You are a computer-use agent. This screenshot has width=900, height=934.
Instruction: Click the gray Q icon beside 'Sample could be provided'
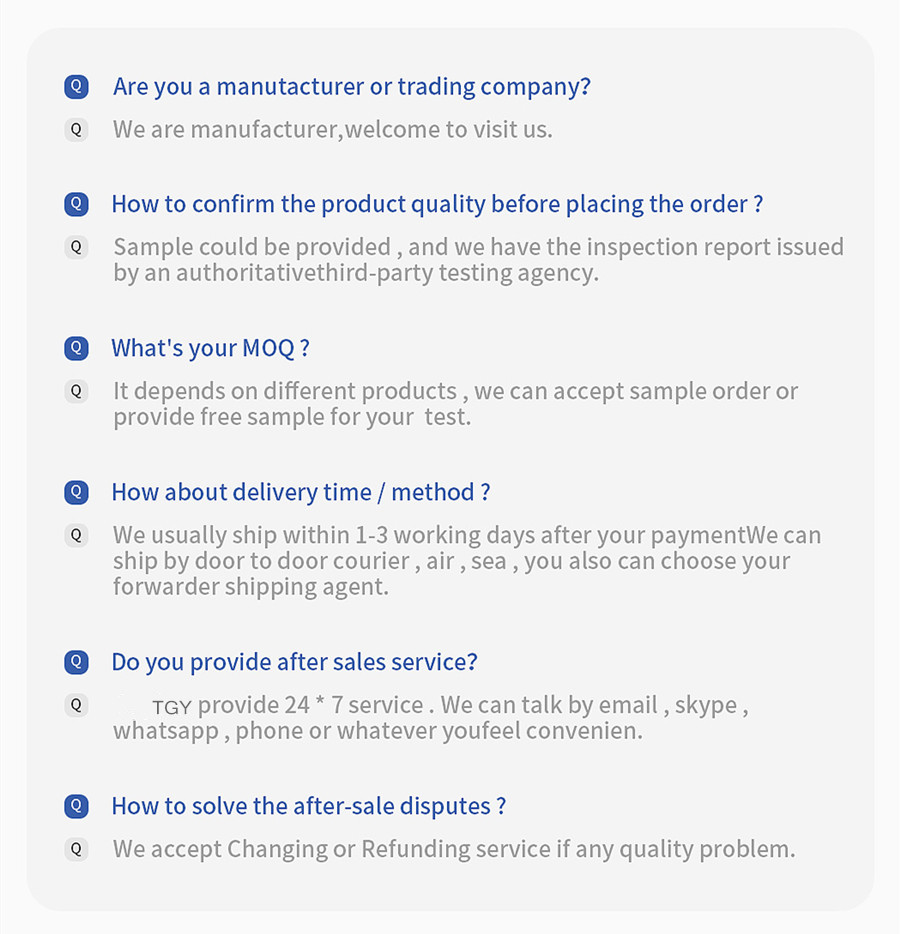[76, 247]
